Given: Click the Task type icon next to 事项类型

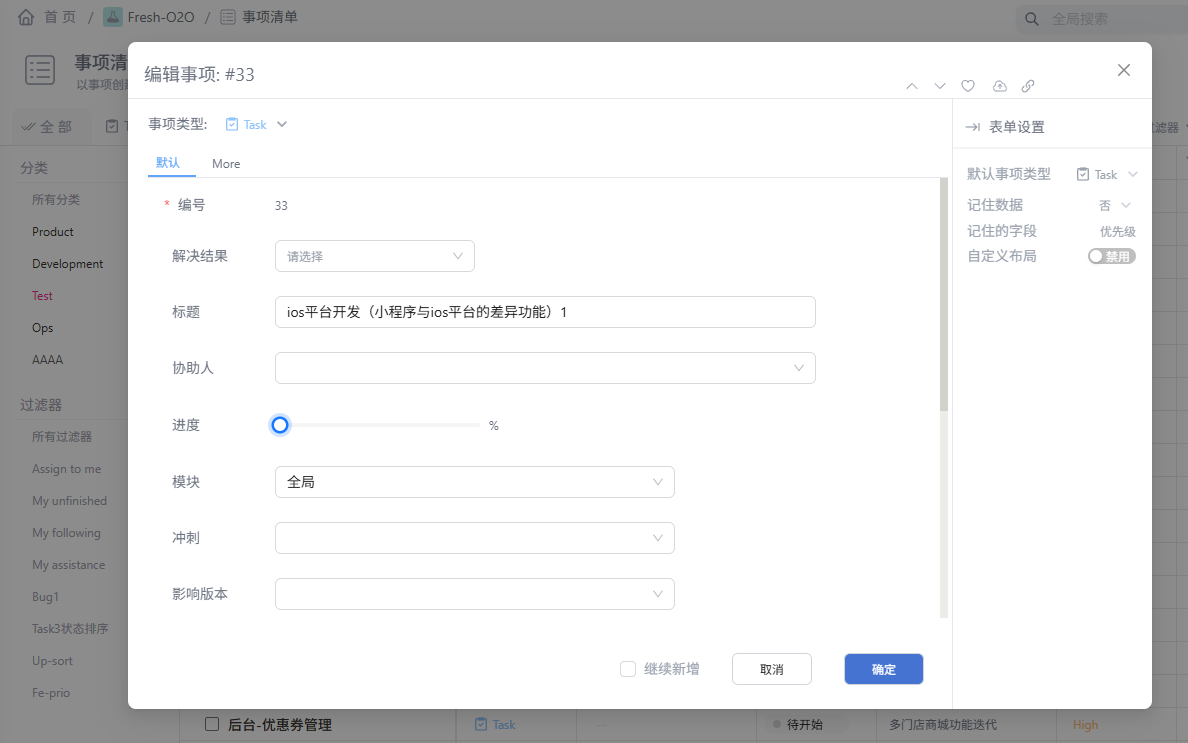Looking at the screenshot, I should point(232,124).
